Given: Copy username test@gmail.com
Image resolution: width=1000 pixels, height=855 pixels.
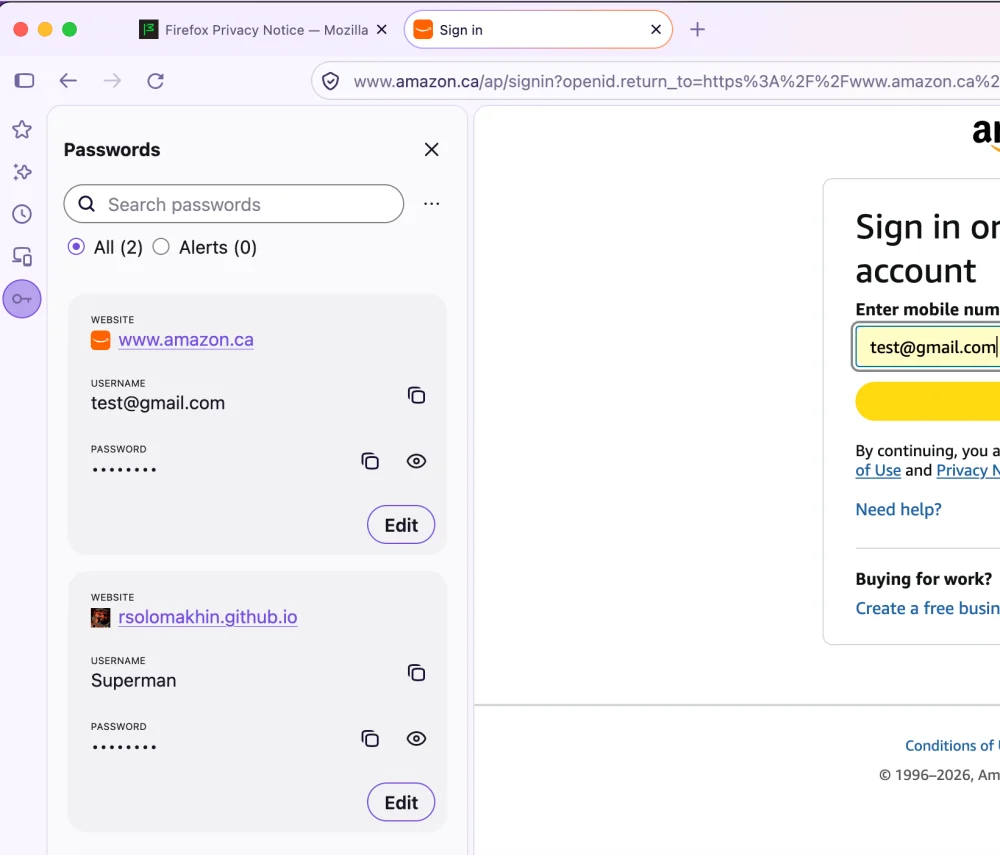Looking at the screenshot, I should pos(416,395).
